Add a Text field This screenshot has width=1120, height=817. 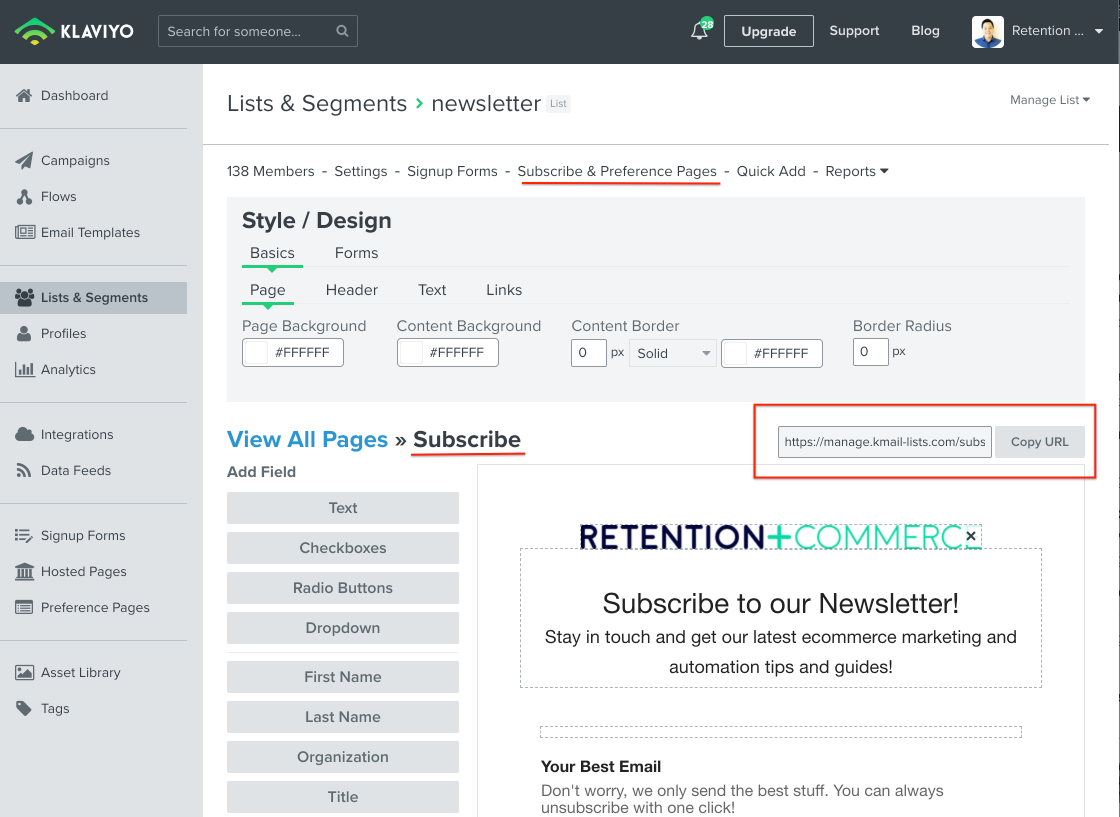(x=343, y=508)
